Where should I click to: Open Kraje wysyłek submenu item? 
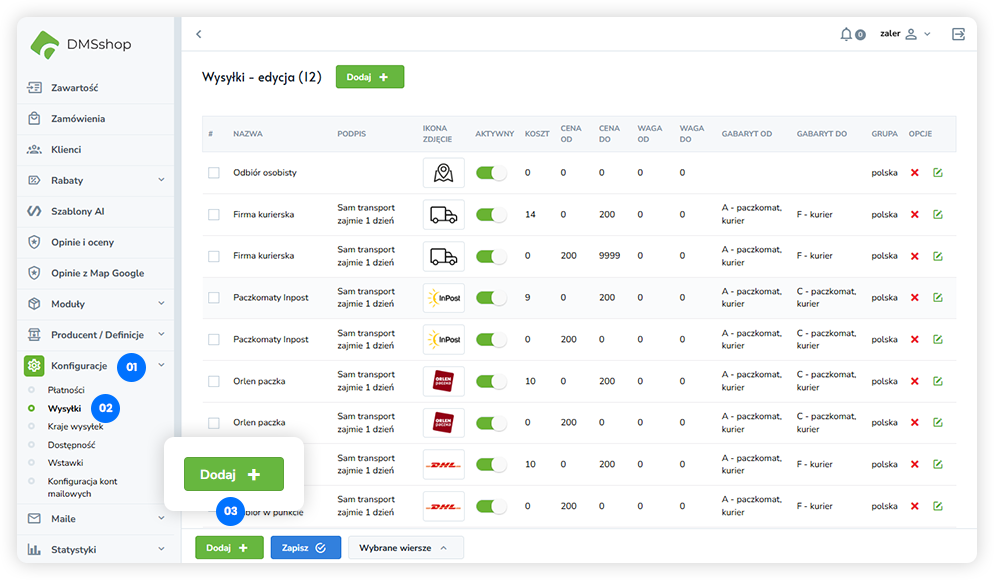point(75,427)
